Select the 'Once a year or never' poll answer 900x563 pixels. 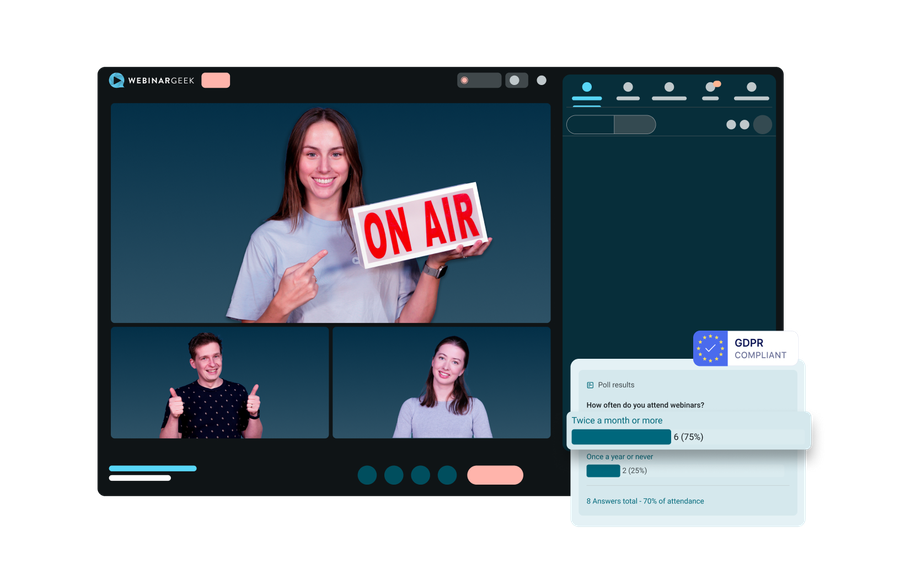point(619,457)
